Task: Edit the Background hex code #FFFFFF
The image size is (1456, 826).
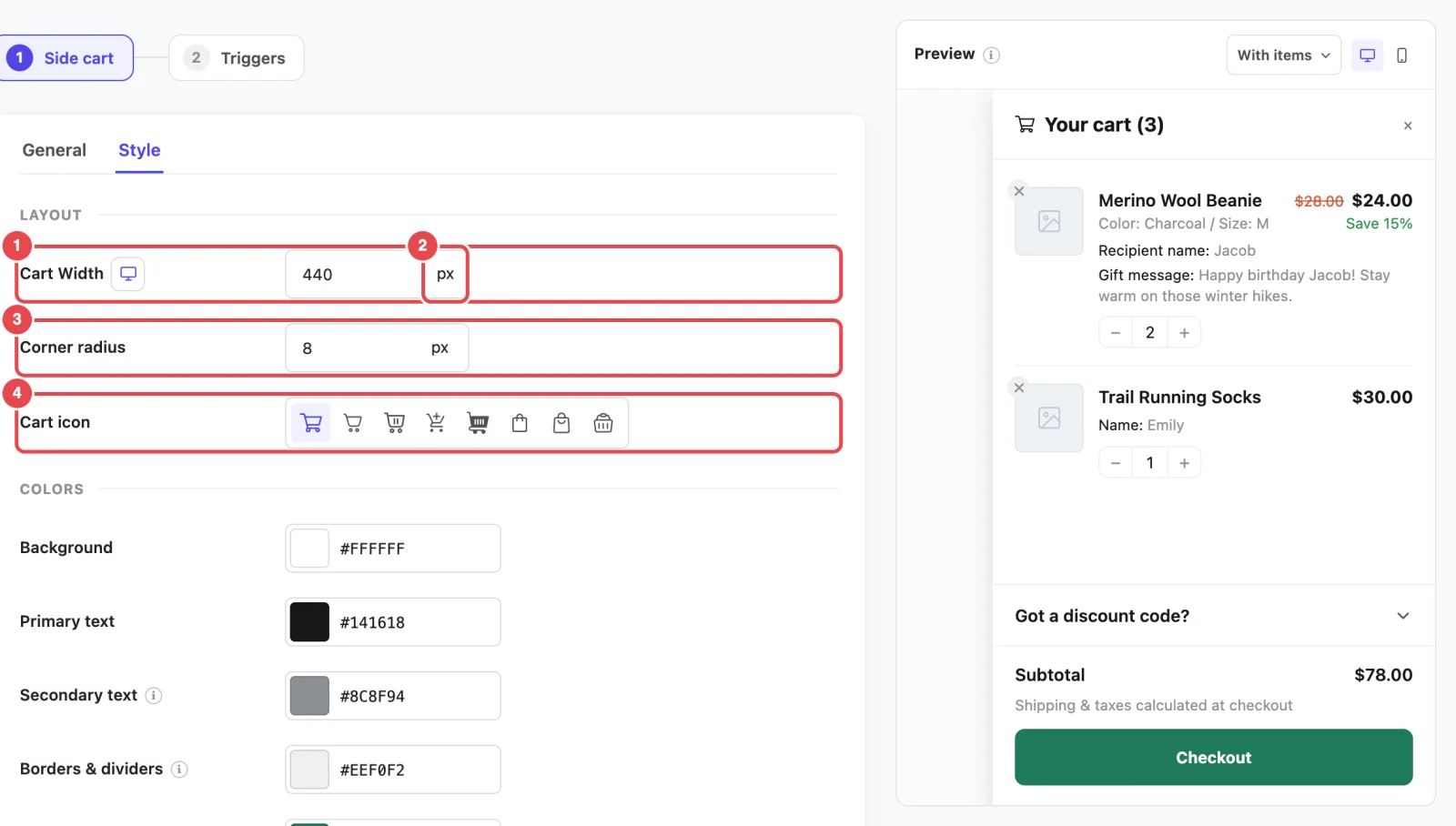Action: point(372,549)
